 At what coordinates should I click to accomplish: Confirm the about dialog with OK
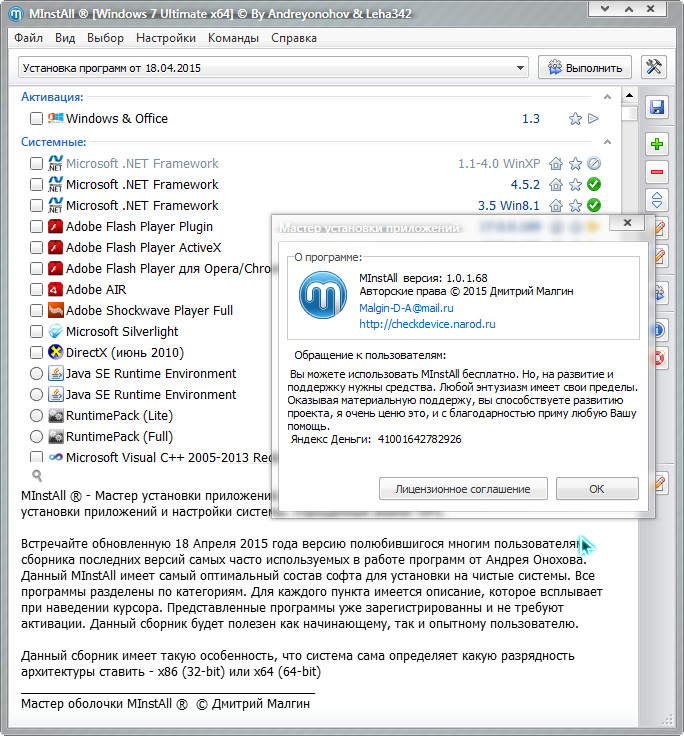tap(597, 489)
